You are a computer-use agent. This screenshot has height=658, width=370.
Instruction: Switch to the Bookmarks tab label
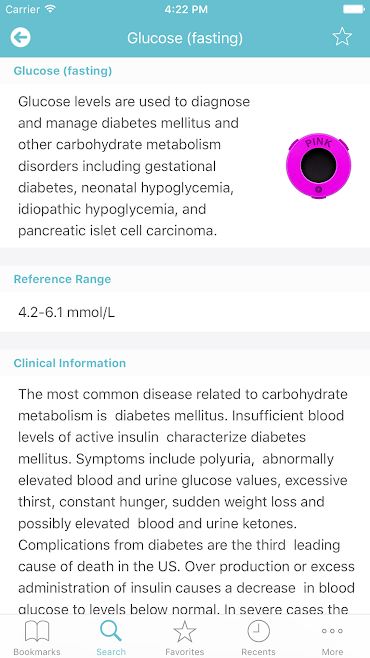[37, 652]
